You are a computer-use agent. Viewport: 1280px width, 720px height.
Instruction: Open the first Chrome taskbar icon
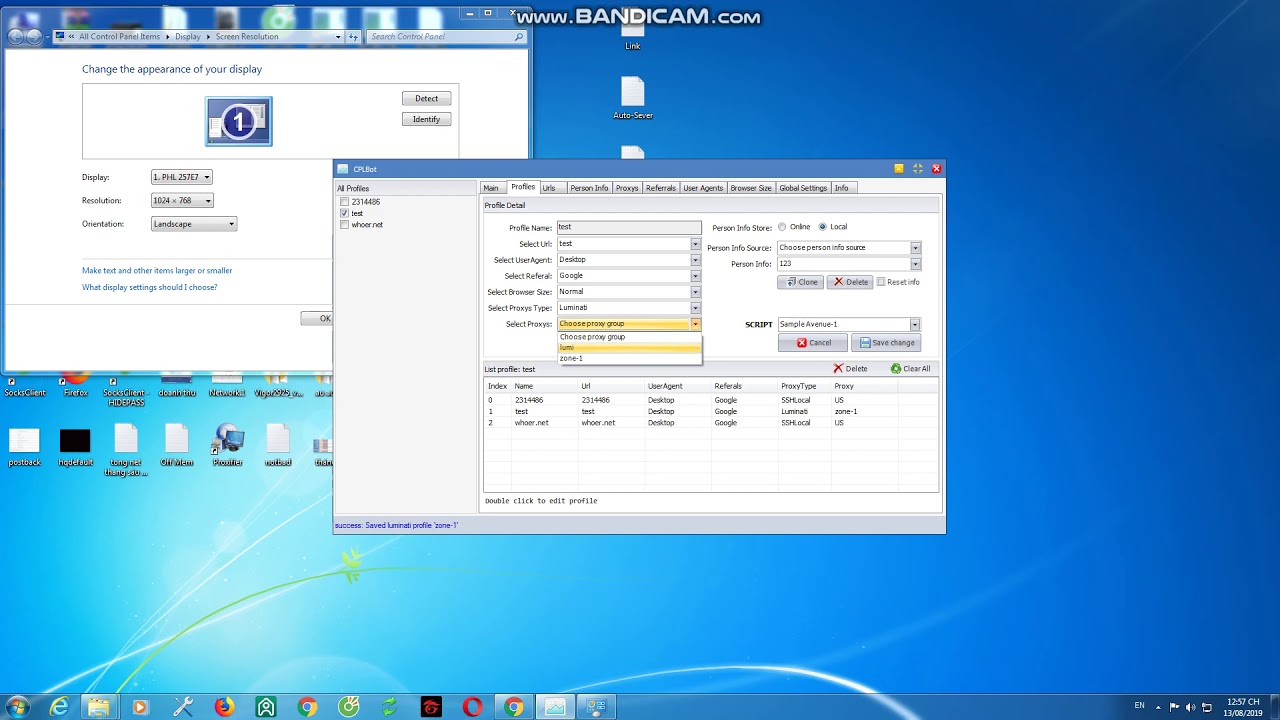[x=307, y=707]
